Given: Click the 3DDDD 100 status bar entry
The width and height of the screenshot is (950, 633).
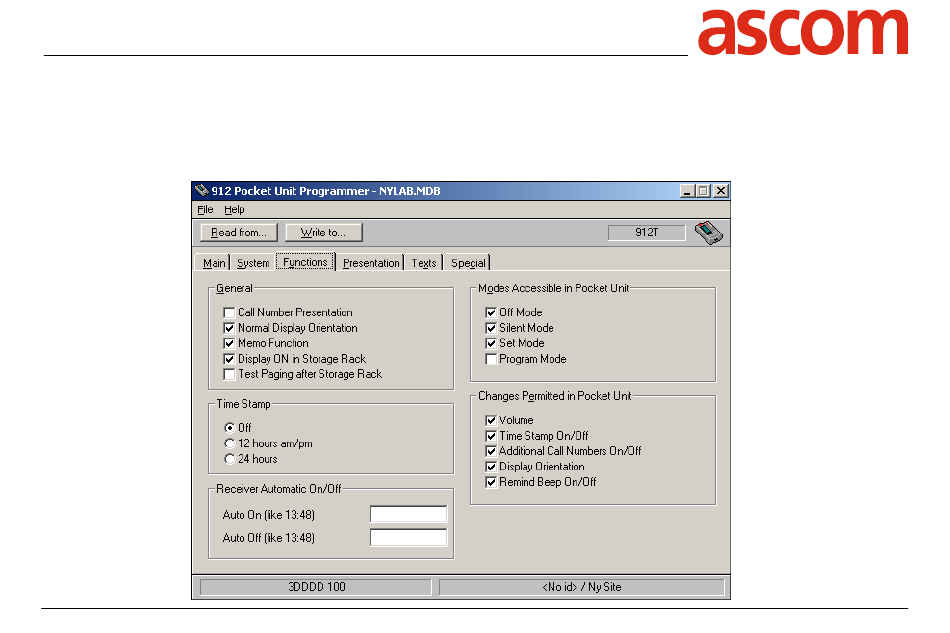Looking at the screenshot, I should 316,587.
